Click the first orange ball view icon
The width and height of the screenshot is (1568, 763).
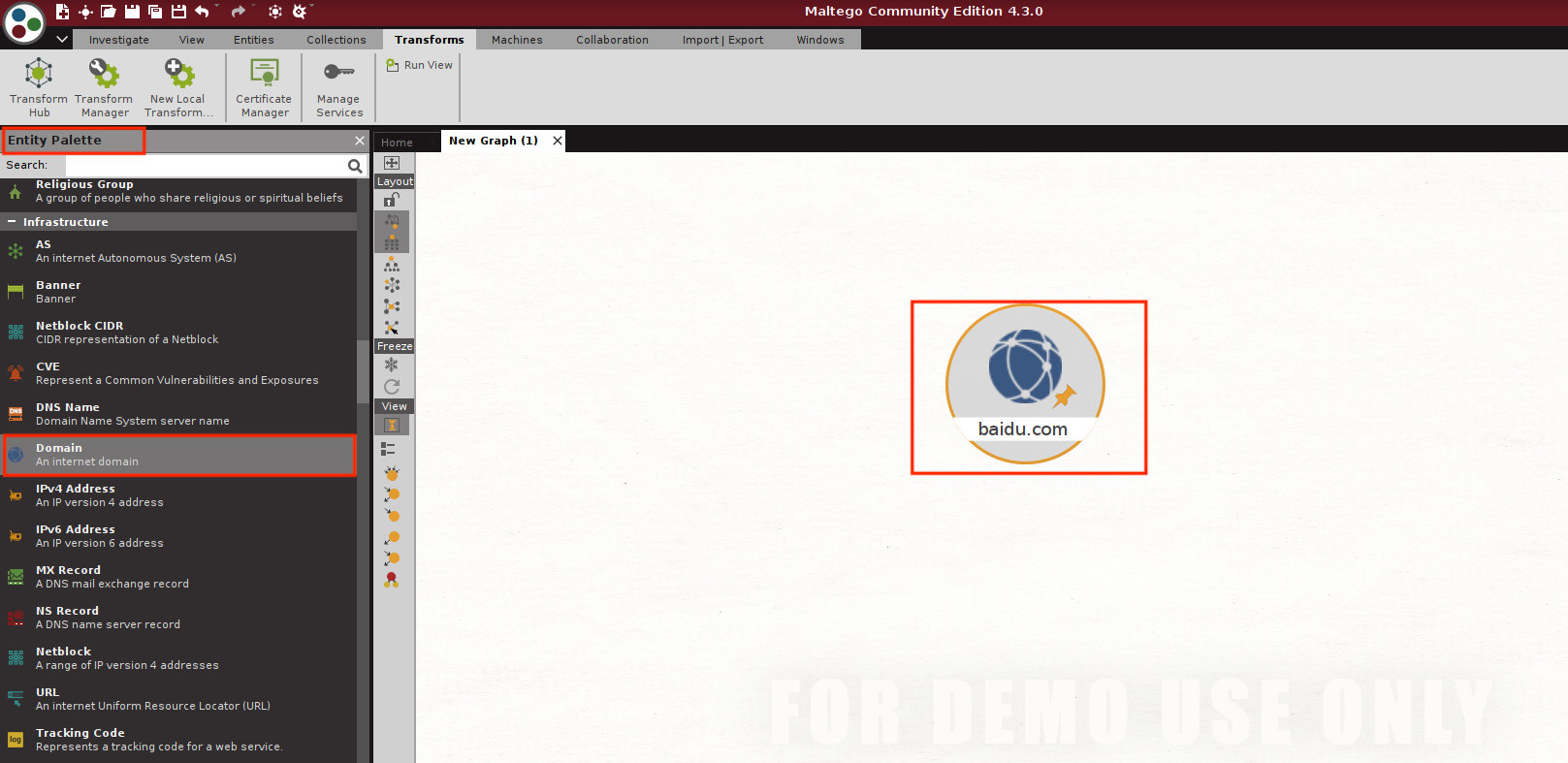coord(392,473)
